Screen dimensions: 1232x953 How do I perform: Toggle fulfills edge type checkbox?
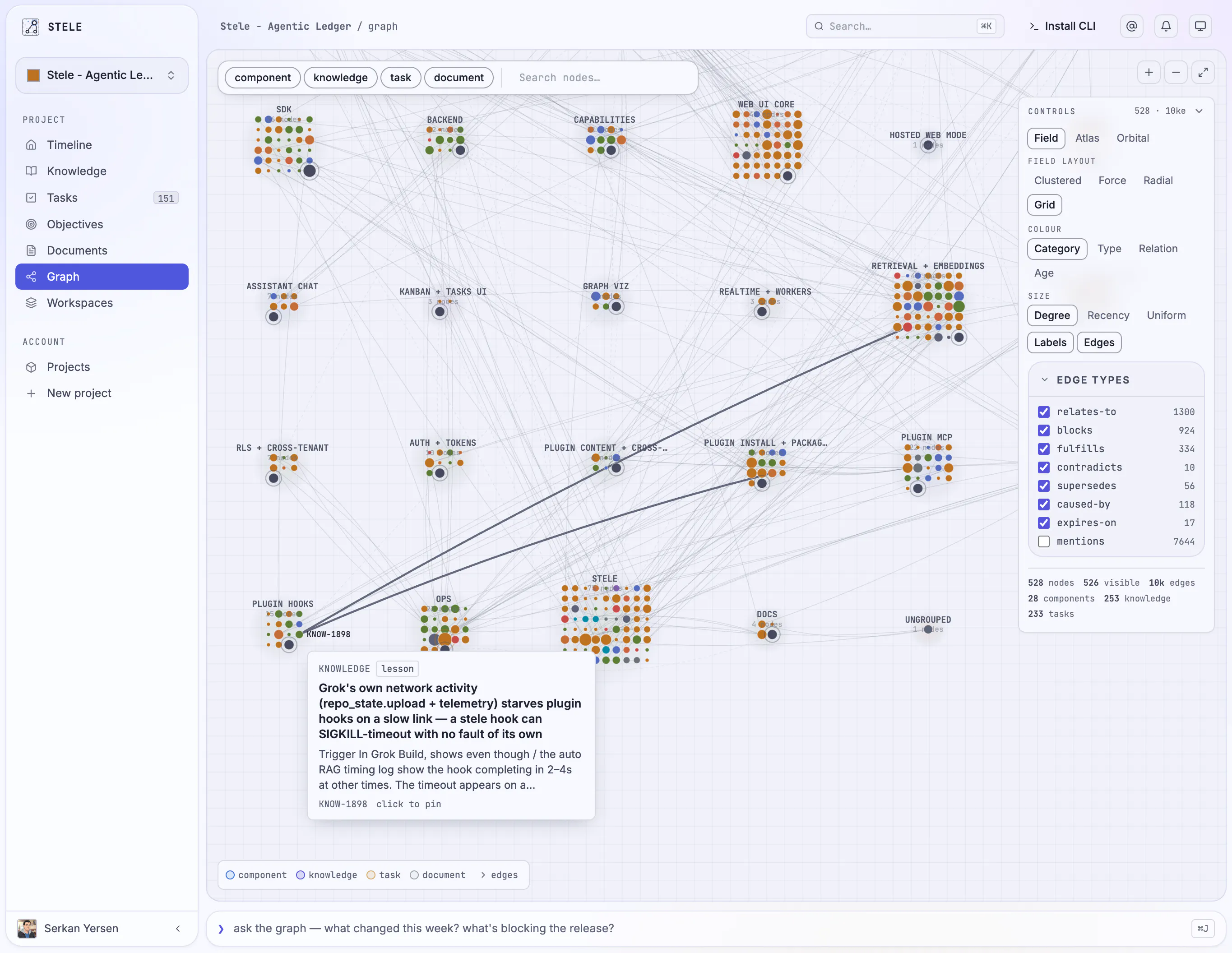pyautogui.click(x=1043, y=449)
